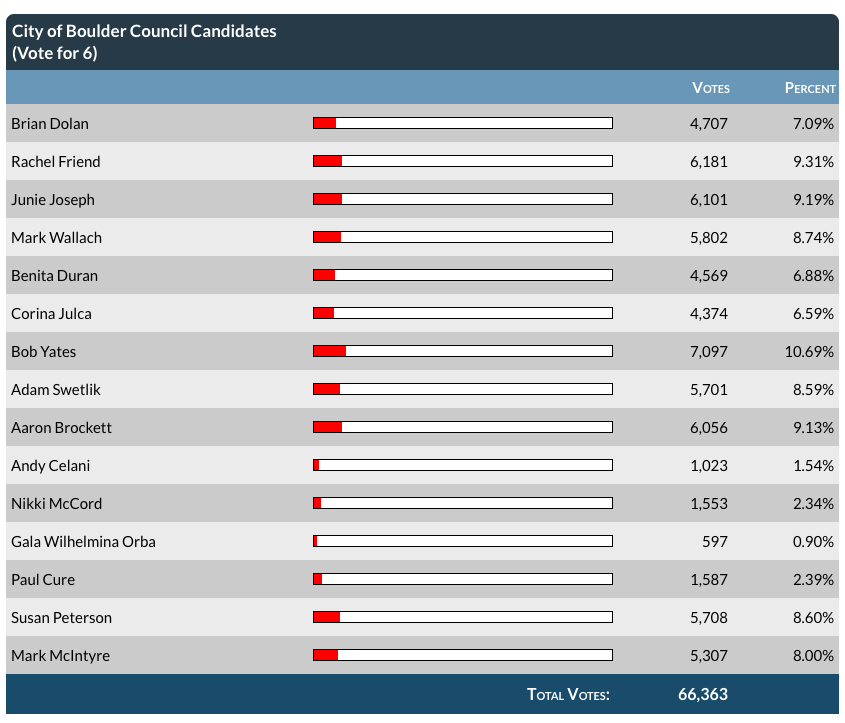Viewport: 845px width, 723px height.
Task: Select the Brian Dolan candidate name
Action: (50, 124)
